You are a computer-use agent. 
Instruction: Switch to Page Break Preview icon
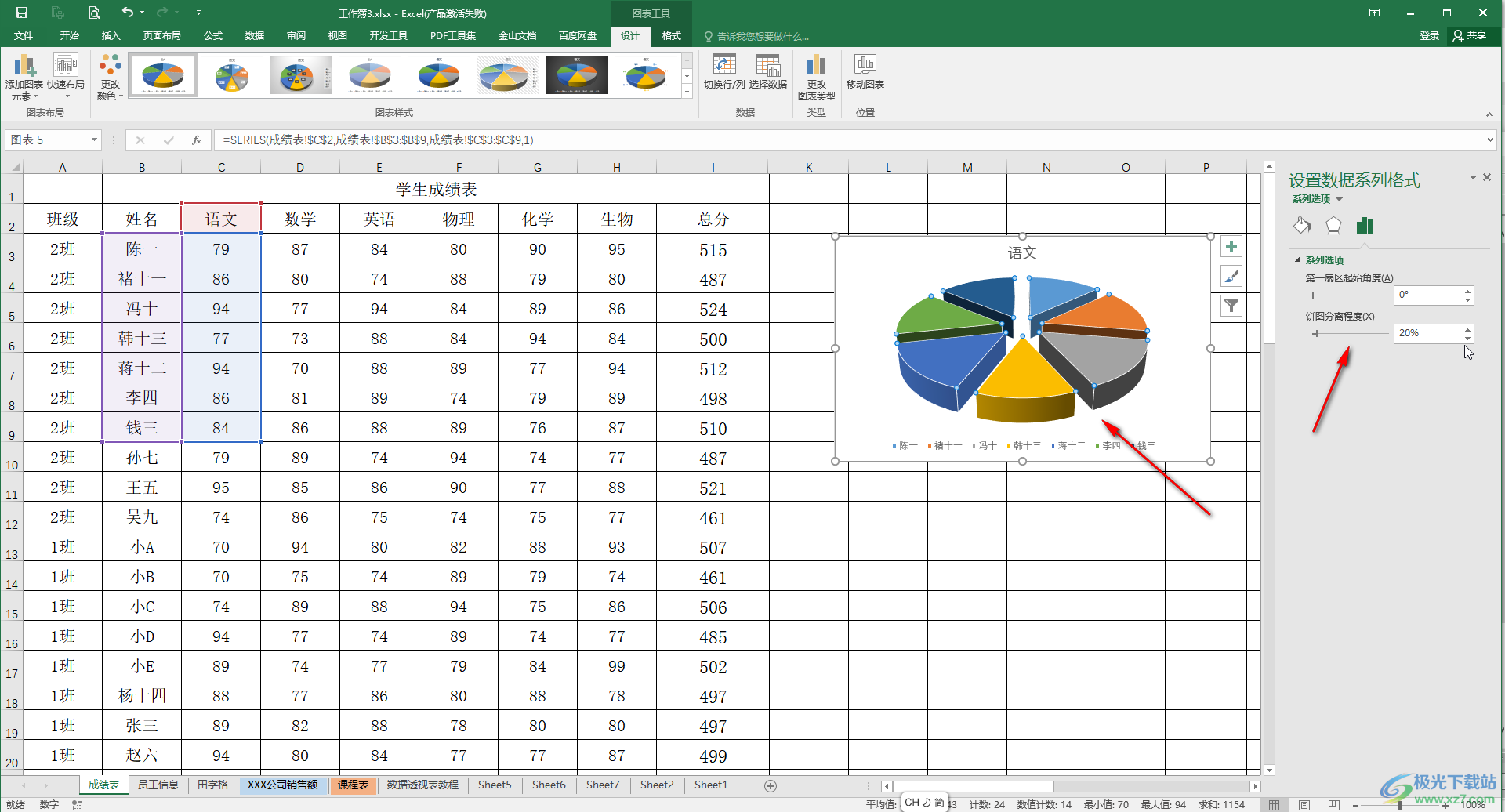click(1333, 804)
